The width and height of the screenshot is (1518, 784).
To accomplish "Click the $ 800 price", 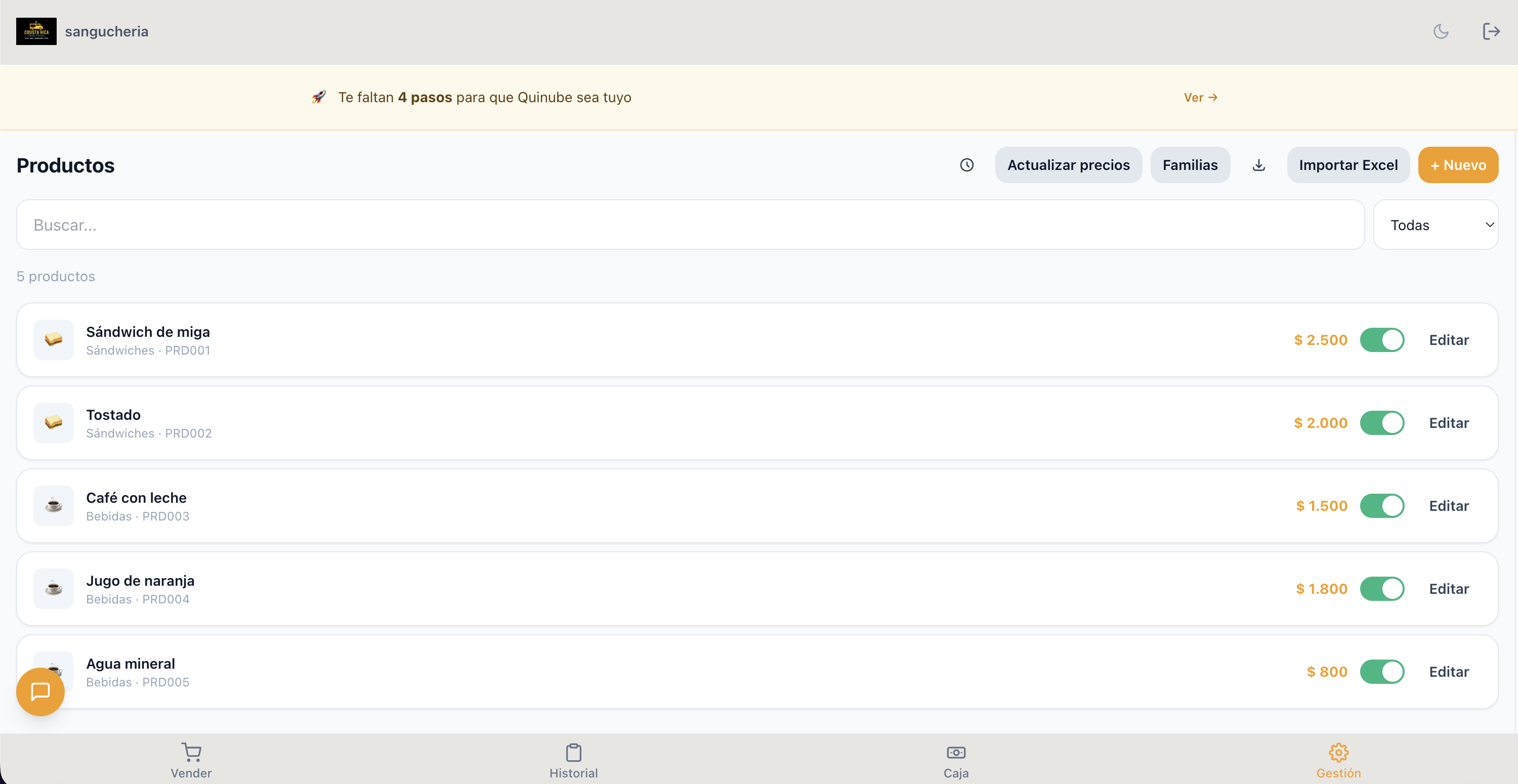I will [x=1327, y=672].
